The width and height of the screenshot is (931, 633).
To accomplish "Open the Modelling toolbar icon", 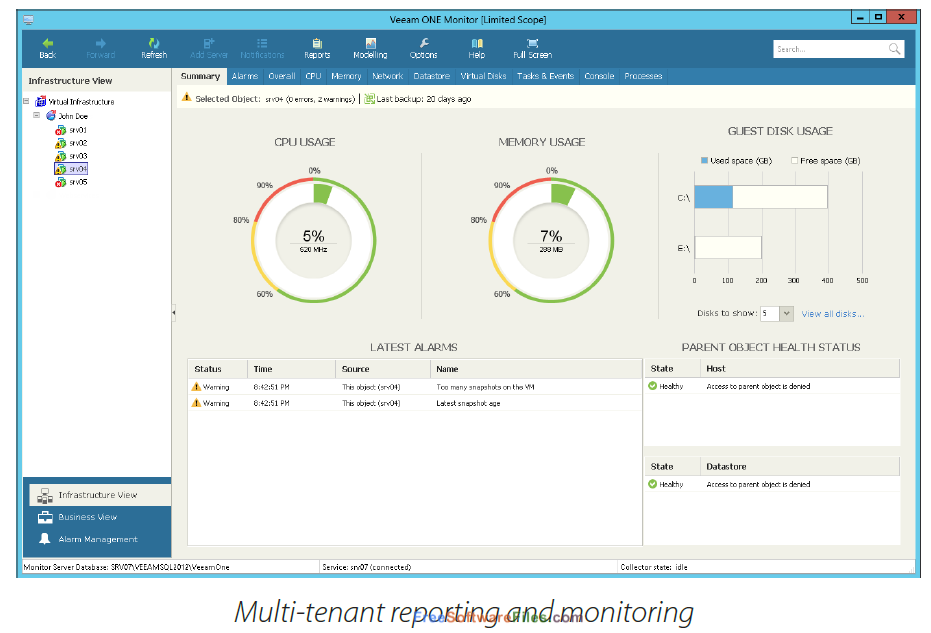I will [x=370, y=43].
